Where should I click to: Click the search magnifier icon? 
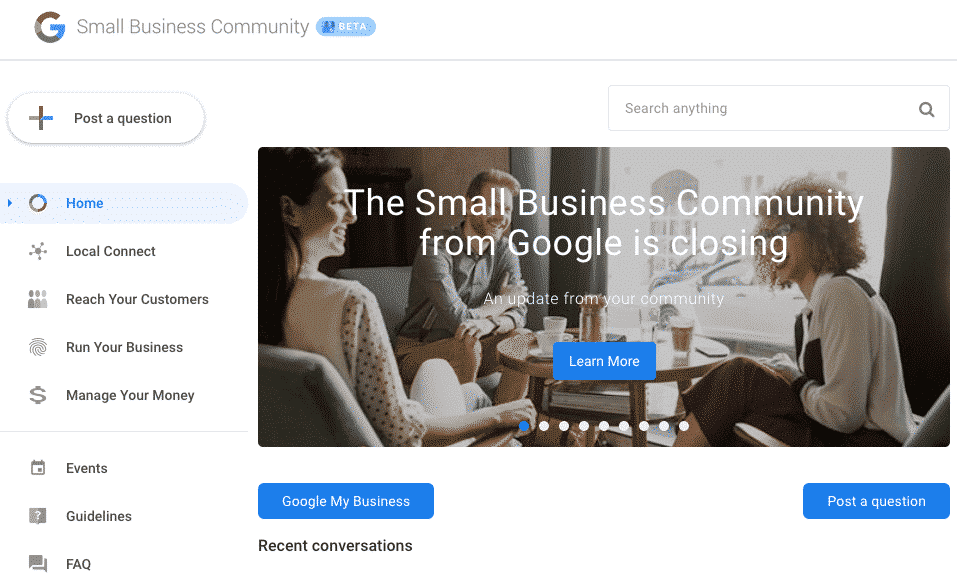[x=926, y=109]
